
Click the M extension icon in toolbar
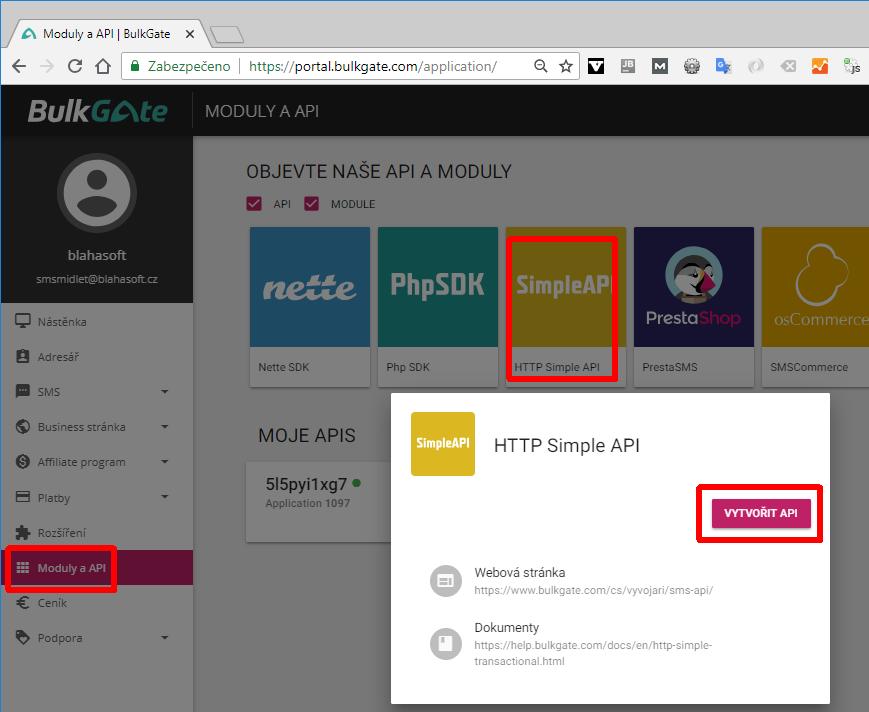[x=660, y=66]
